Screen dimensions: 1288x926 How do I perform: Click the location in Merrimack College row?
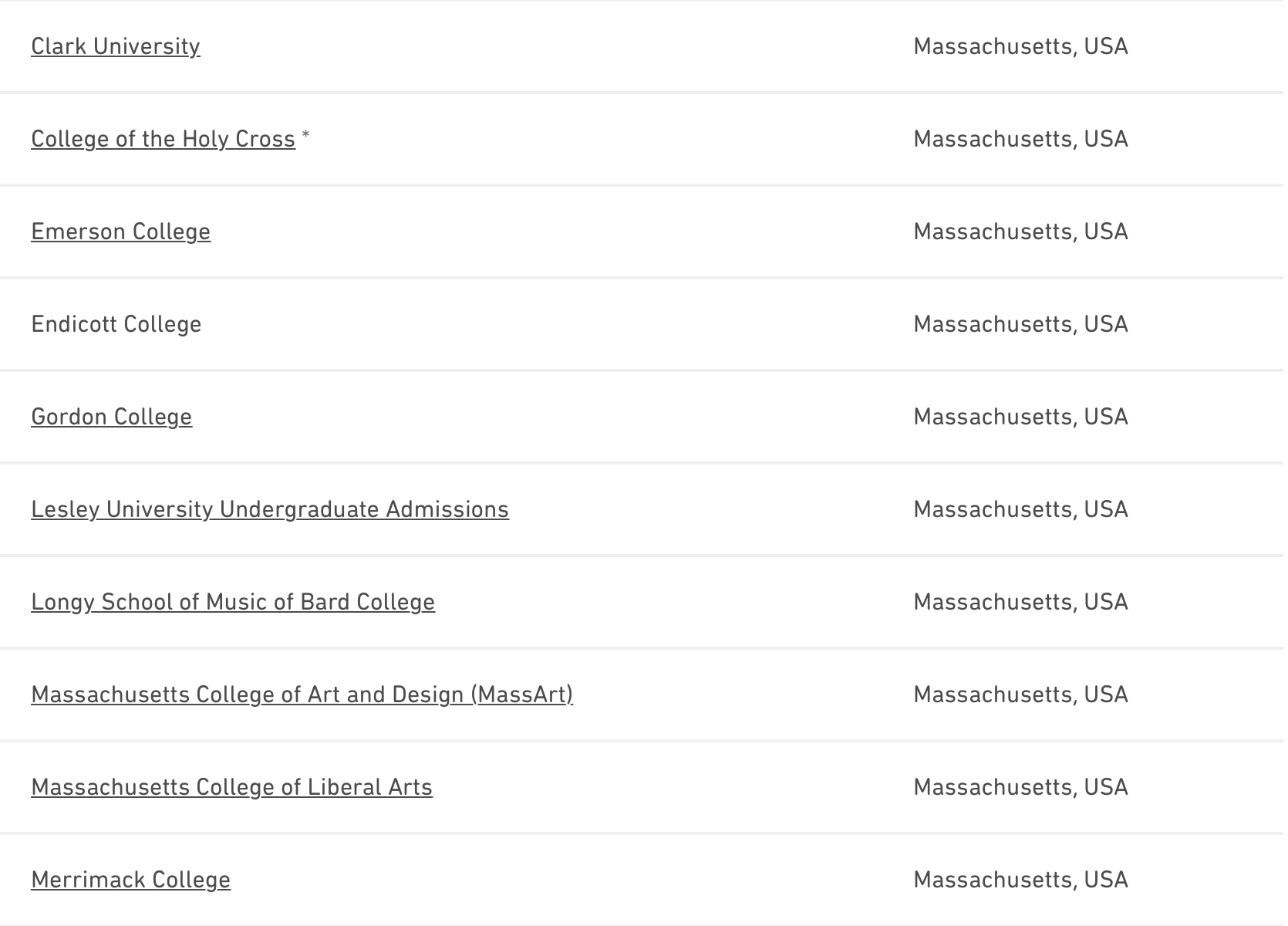tap(1020, 880)
